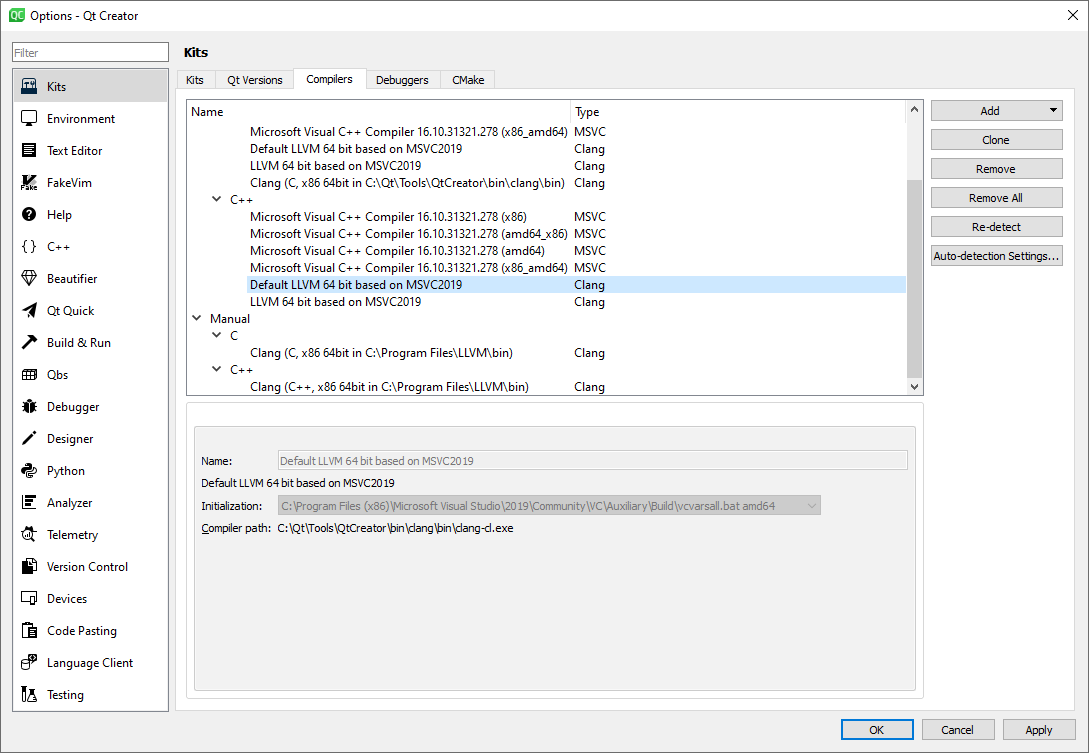This screenshot has height=753, width=1089.
Task: Click the Cancel button
Action: pyautogui.click(x=958, y=729)
